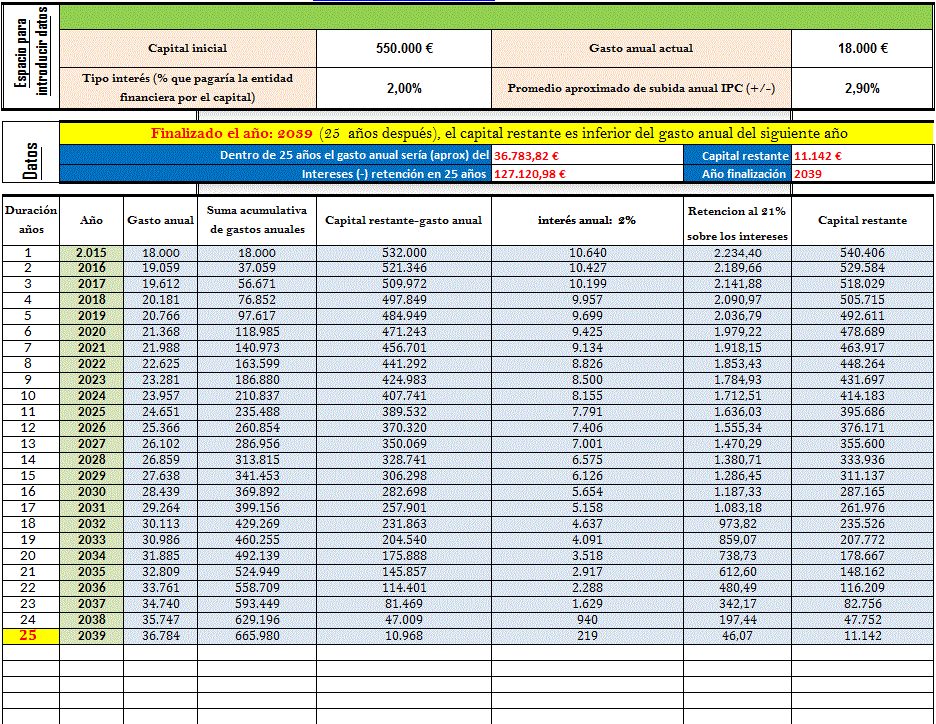Click the interés anual: 2% header

tap(587, 220)
